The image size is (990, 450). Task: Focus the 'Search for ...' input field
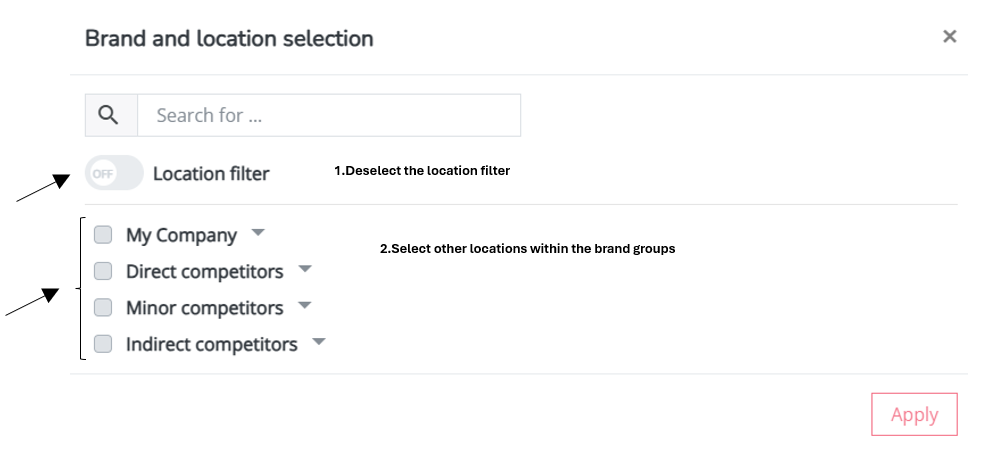point(329,115)
